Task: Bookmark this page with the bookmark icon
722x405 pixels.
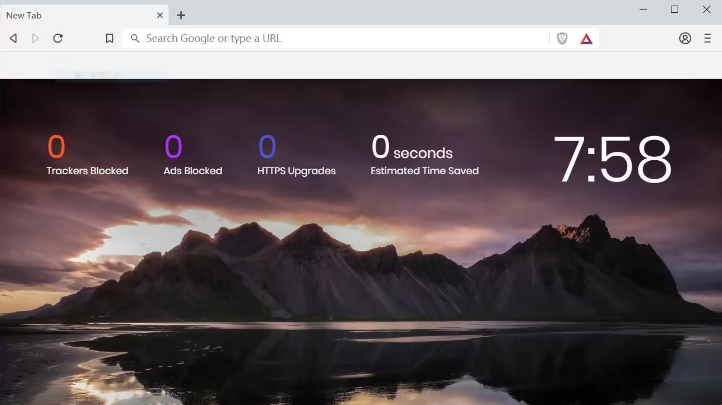Action: pyautogui.click(x=109, y=38)
